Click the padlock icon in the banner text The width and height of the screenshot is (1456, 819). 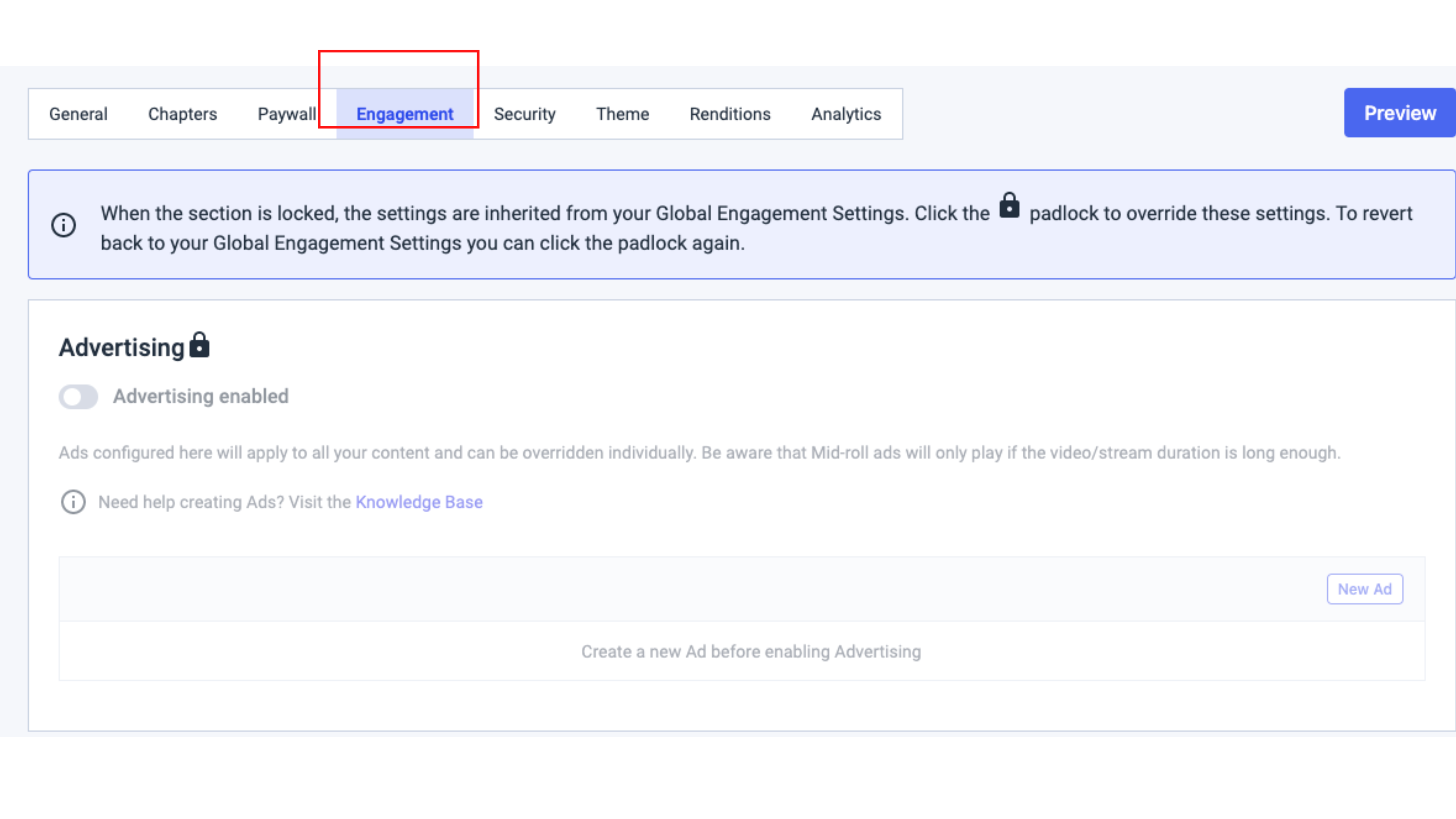click(x=1009, y=205)
